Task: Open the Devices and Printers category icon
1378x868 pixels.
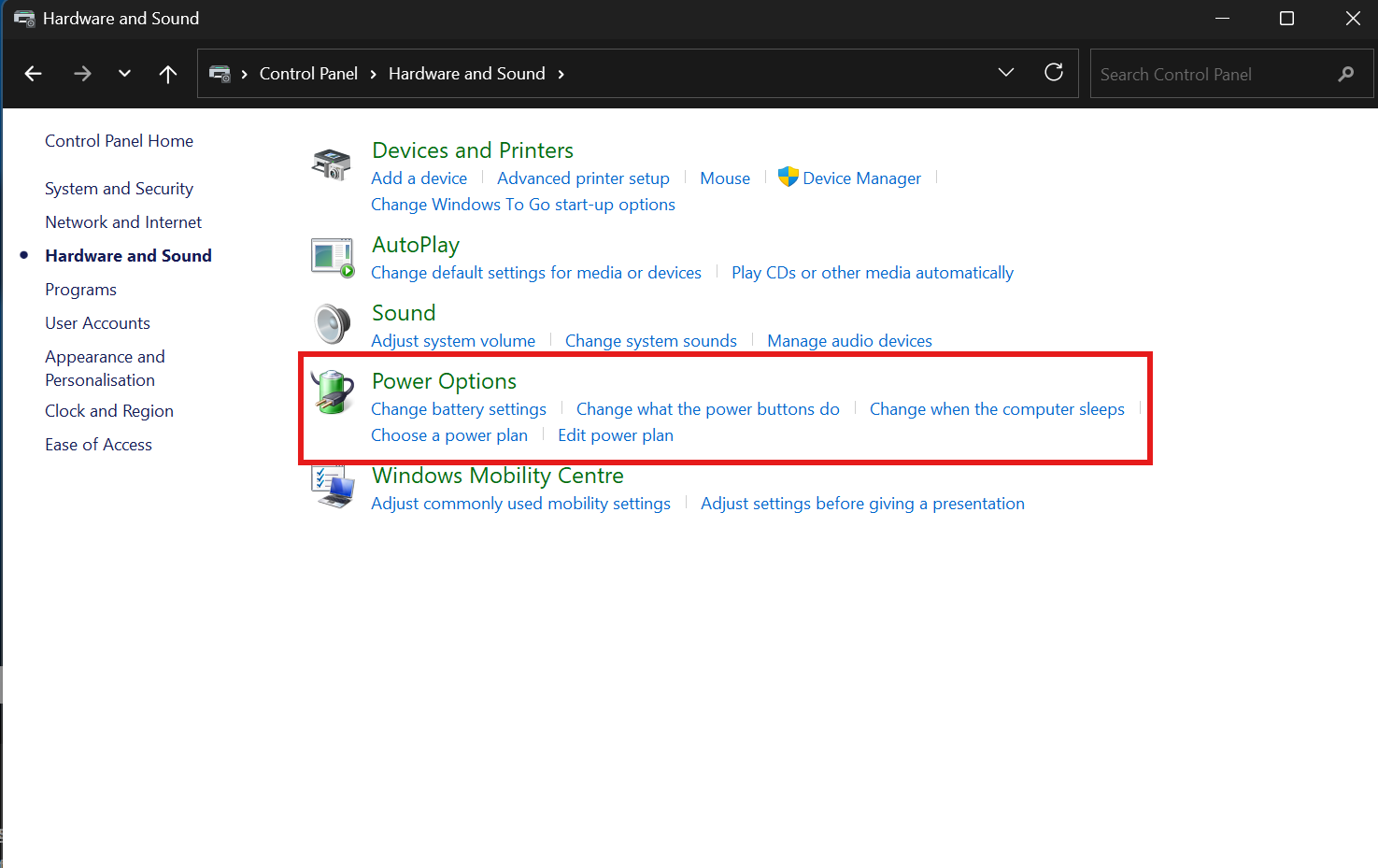Action: [x=332, y=164]
